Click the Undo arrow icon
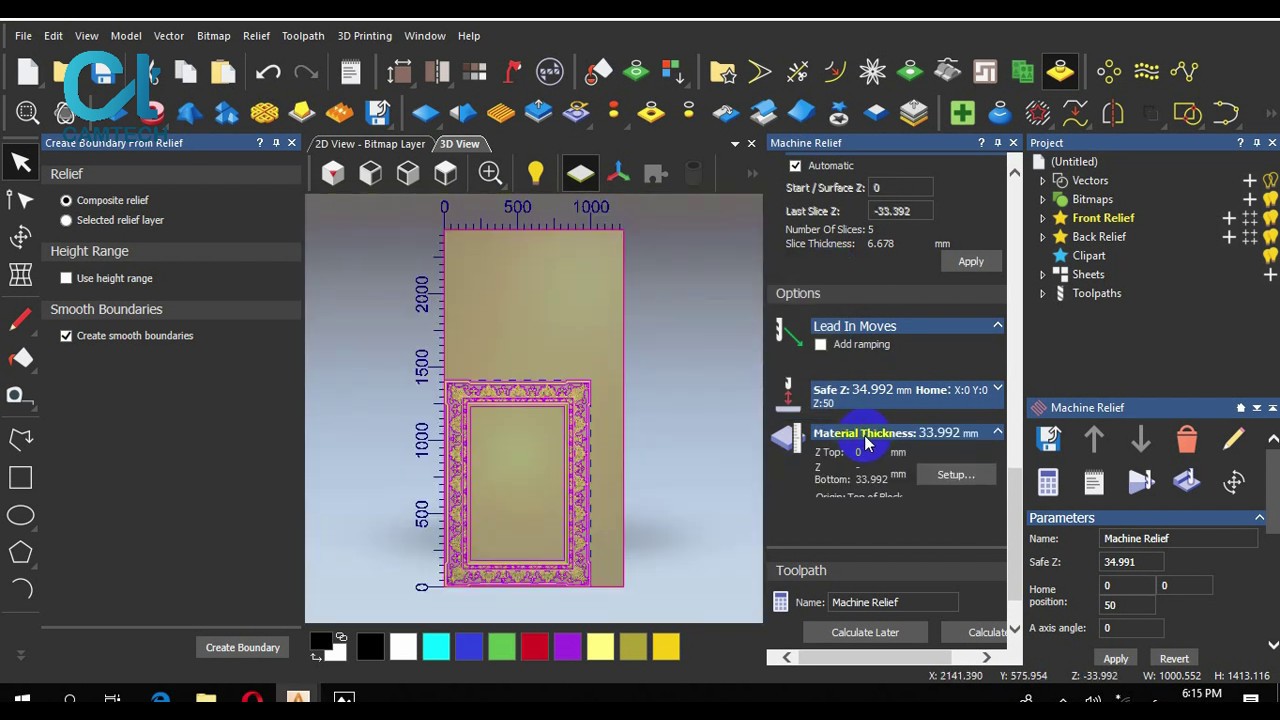 click(268, 71)
